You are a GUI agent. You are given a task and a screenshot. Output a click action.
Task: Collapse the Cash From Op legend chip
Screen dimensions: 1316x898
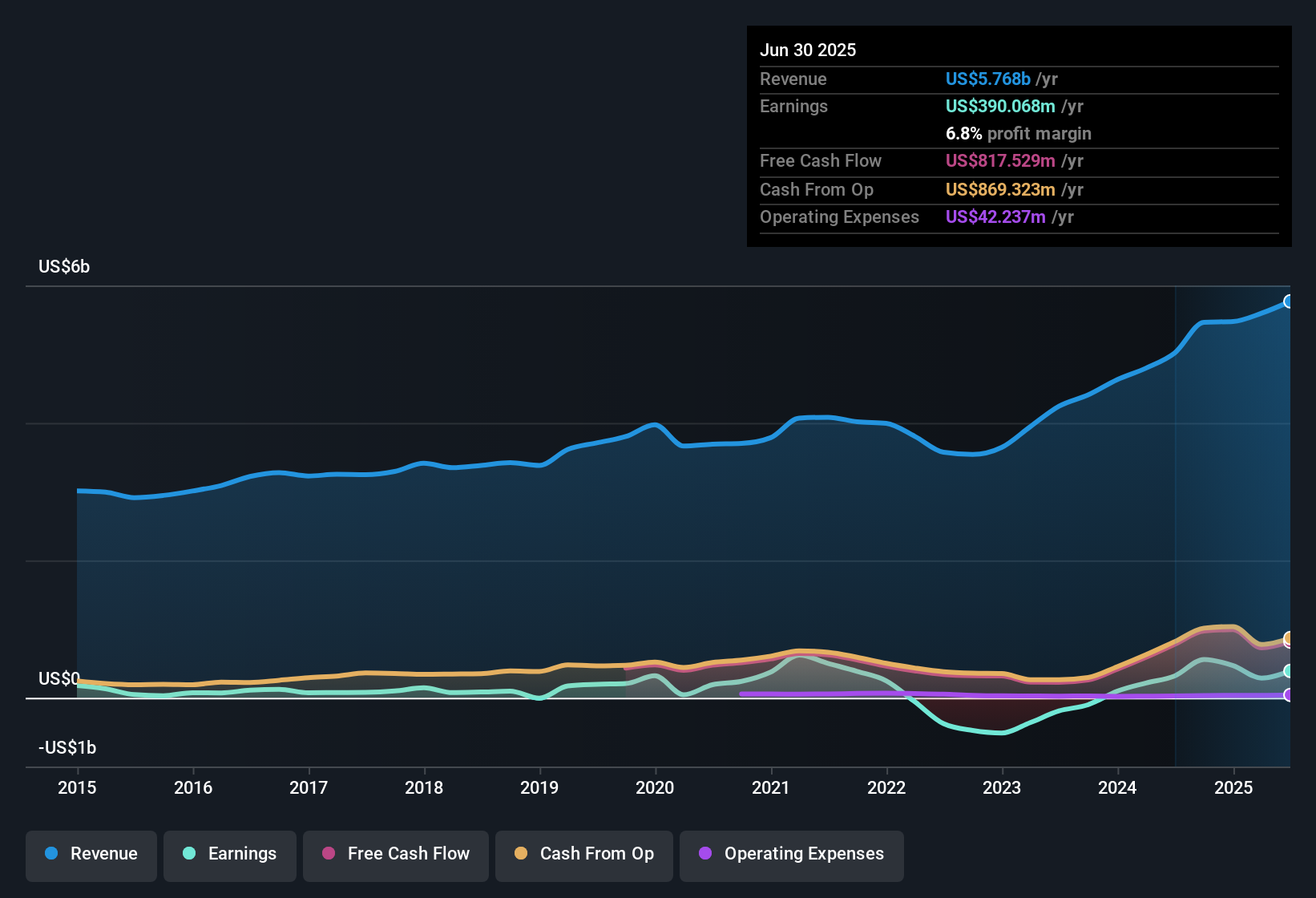583,855
